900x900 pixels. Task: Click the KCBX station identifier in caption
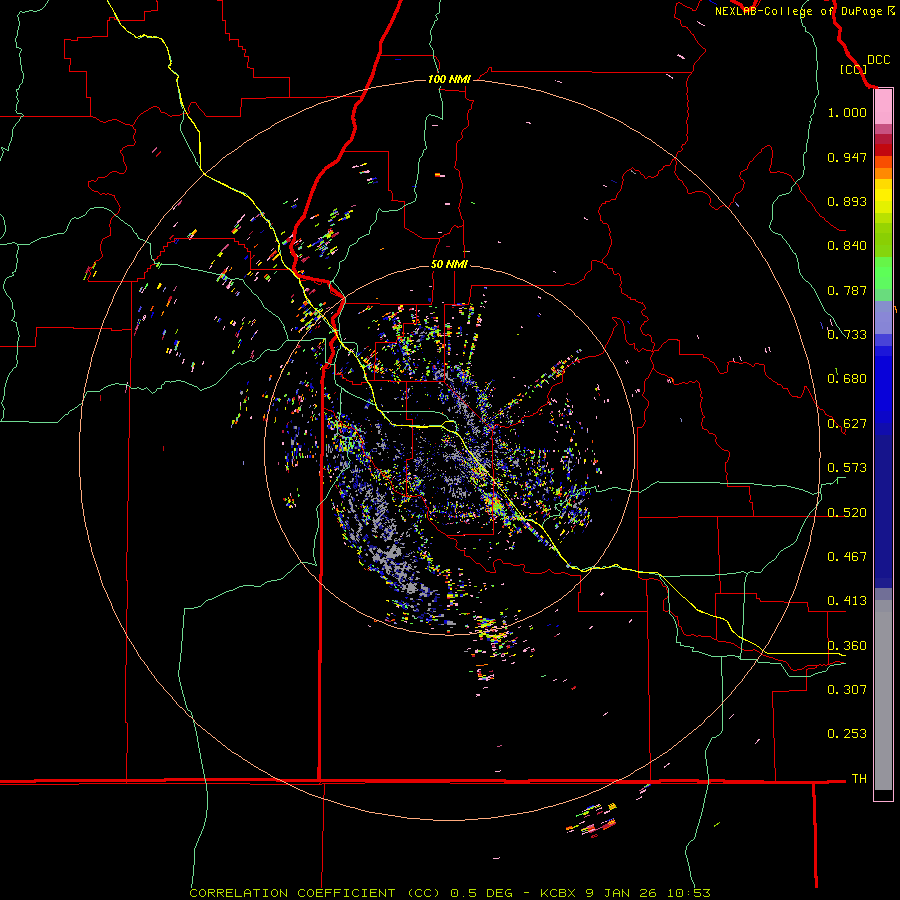(557, 893)
